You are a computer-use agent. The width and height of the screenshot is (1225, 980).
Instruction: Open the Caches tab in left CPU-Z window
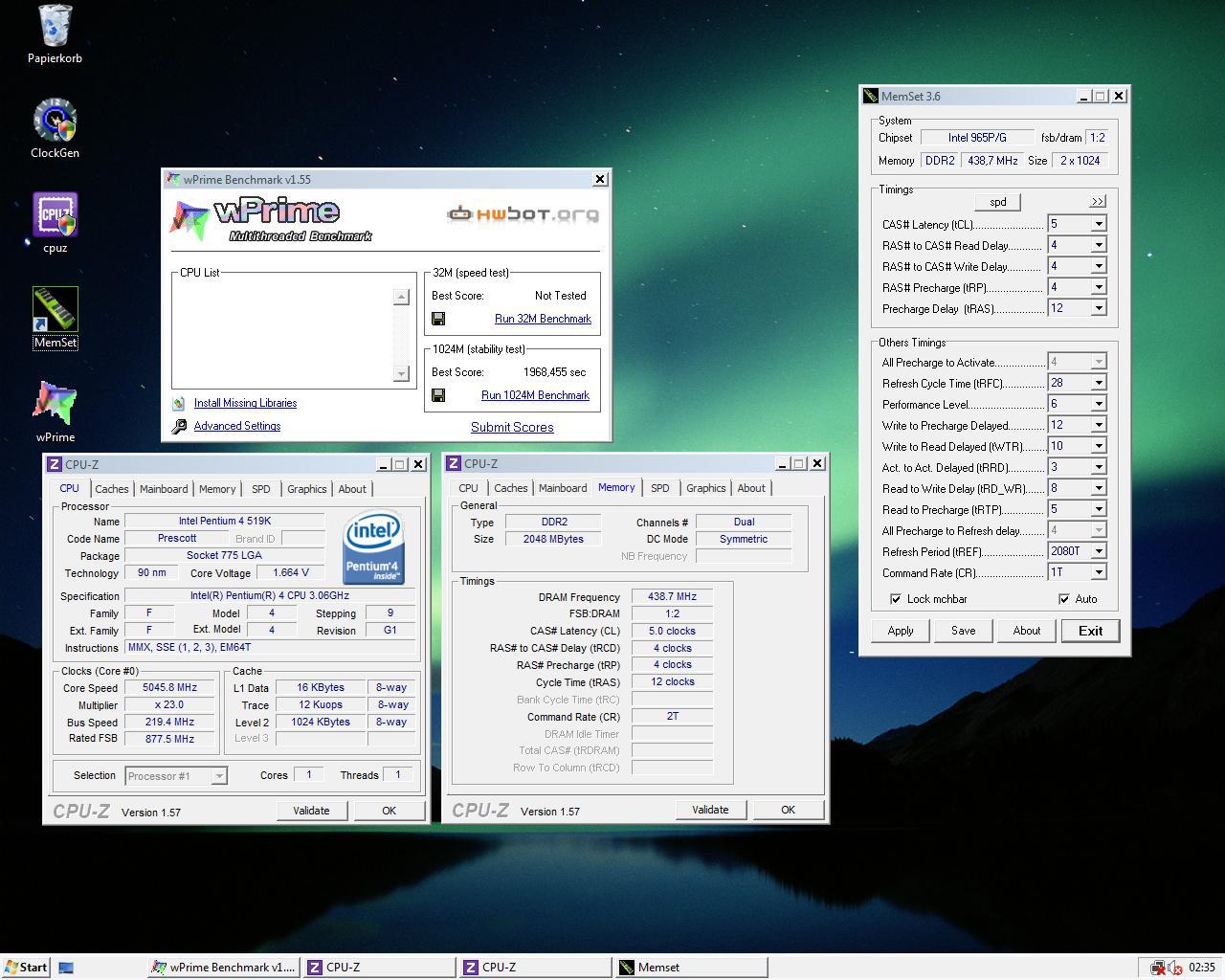(x=112, y=489)
